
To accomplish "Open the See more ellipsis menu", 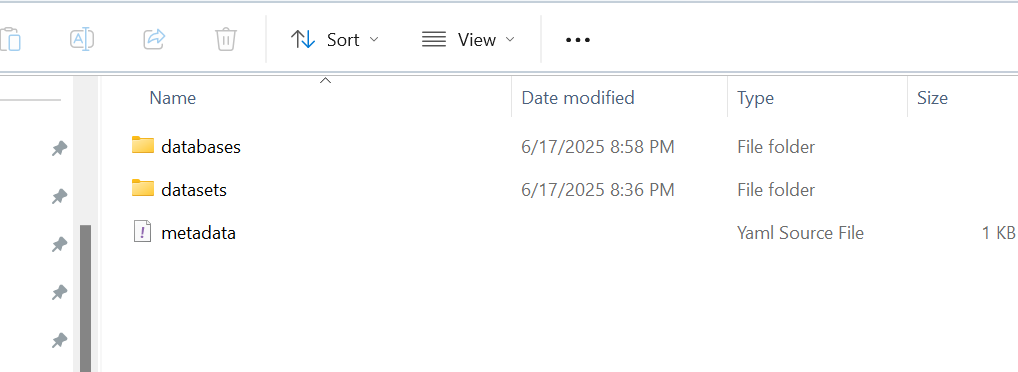I will [578, 40].
